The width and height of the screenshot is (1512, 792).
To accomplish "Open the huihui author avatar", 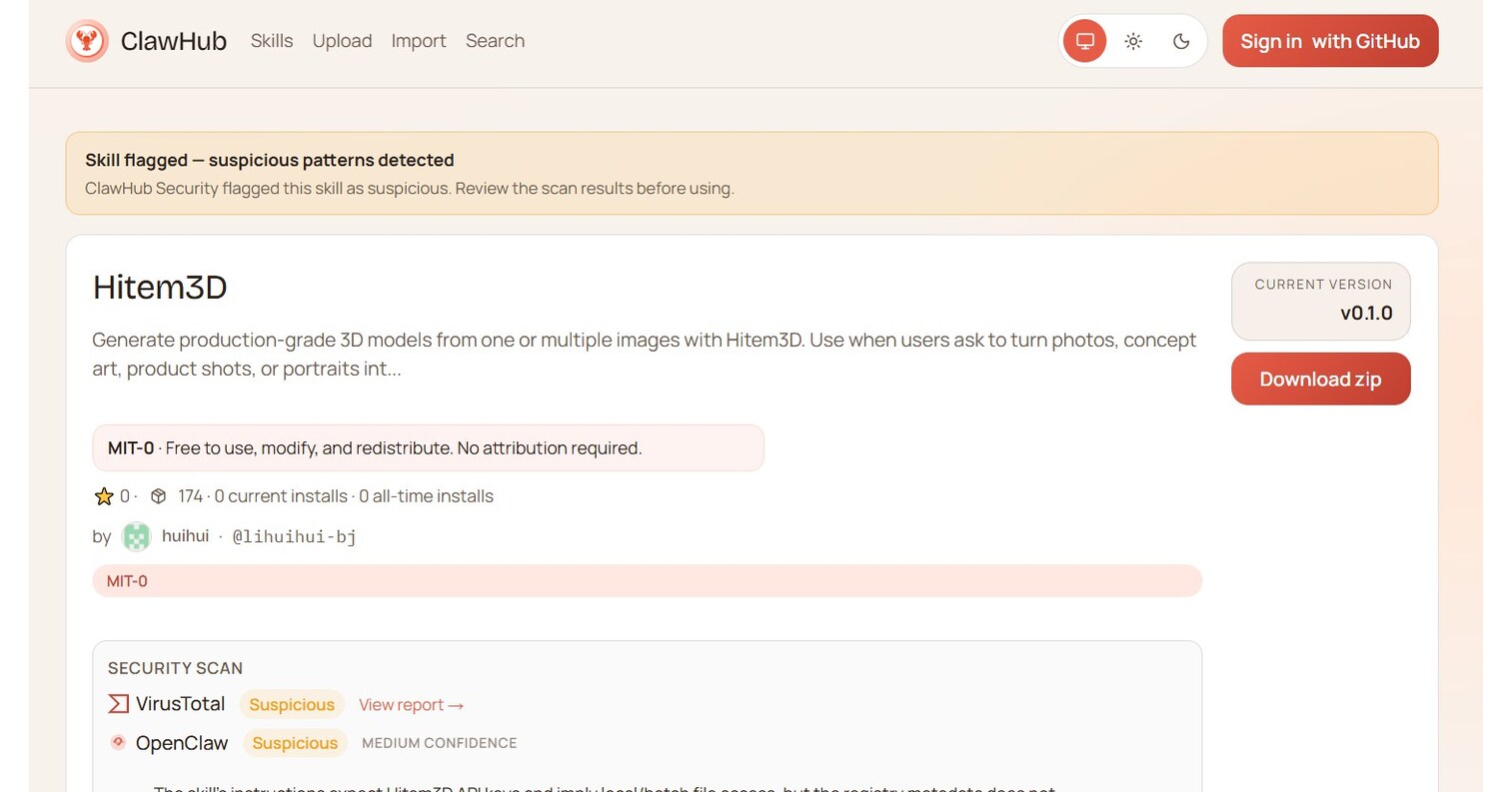I will (x=136, y=536).
